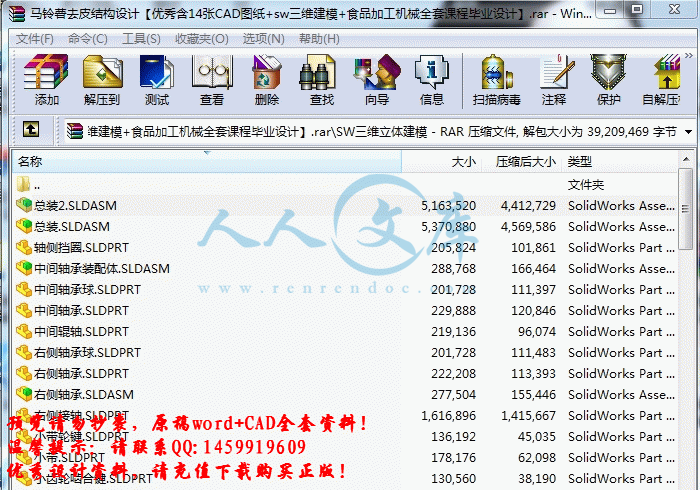This screenshot has height=490, width=700.
Task: Select the 总装2.SLDASM file
Action: click(75, 205)
